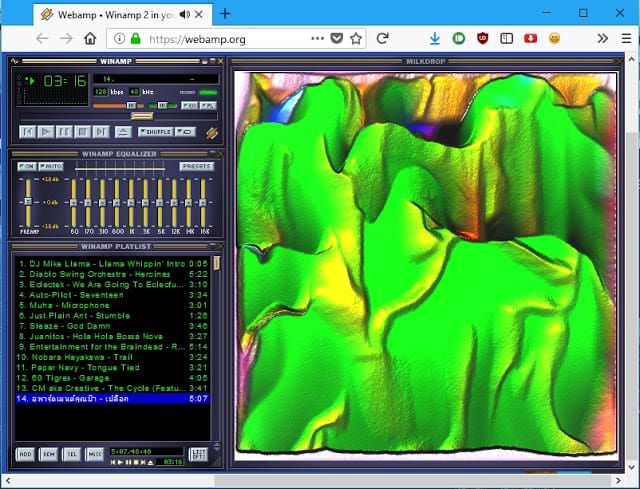Select track 3 Eclectek in playlist
Screen dimensions: 640x489
113,285
